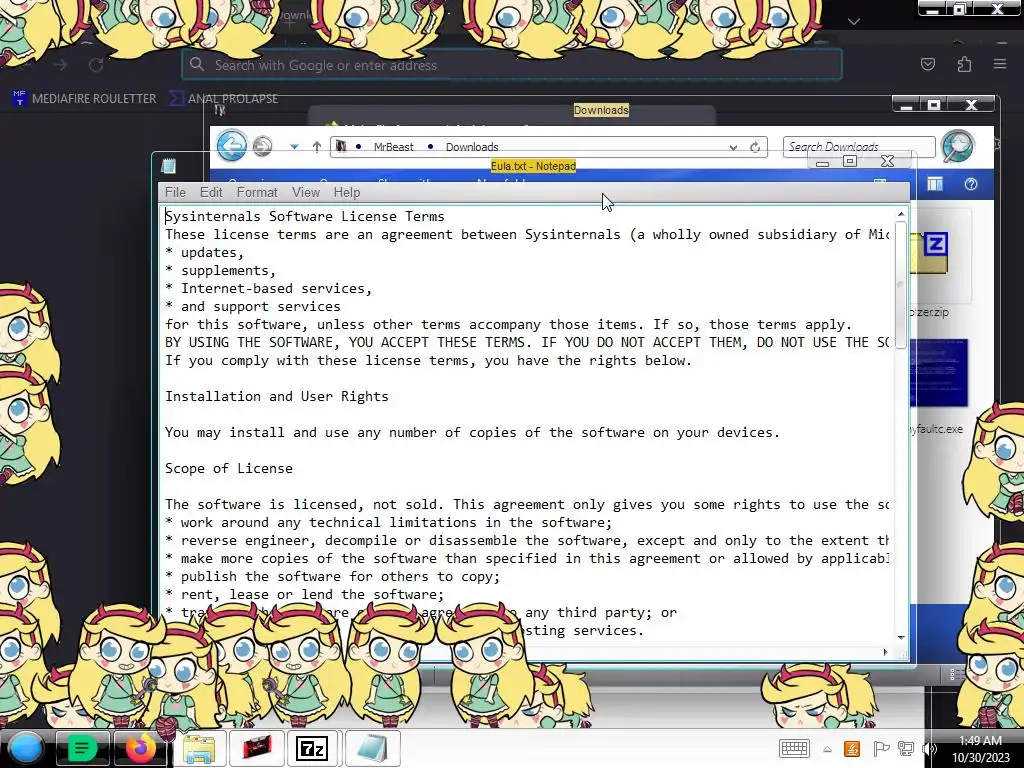Open the File menu in Notepad

point(175,193)
